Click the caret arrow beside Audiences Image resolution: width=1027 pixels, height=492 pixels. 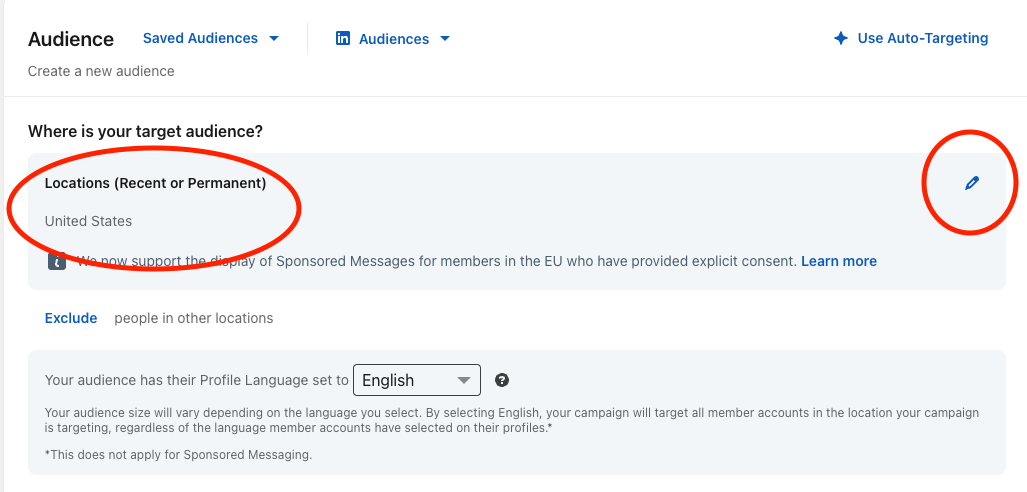445,39
